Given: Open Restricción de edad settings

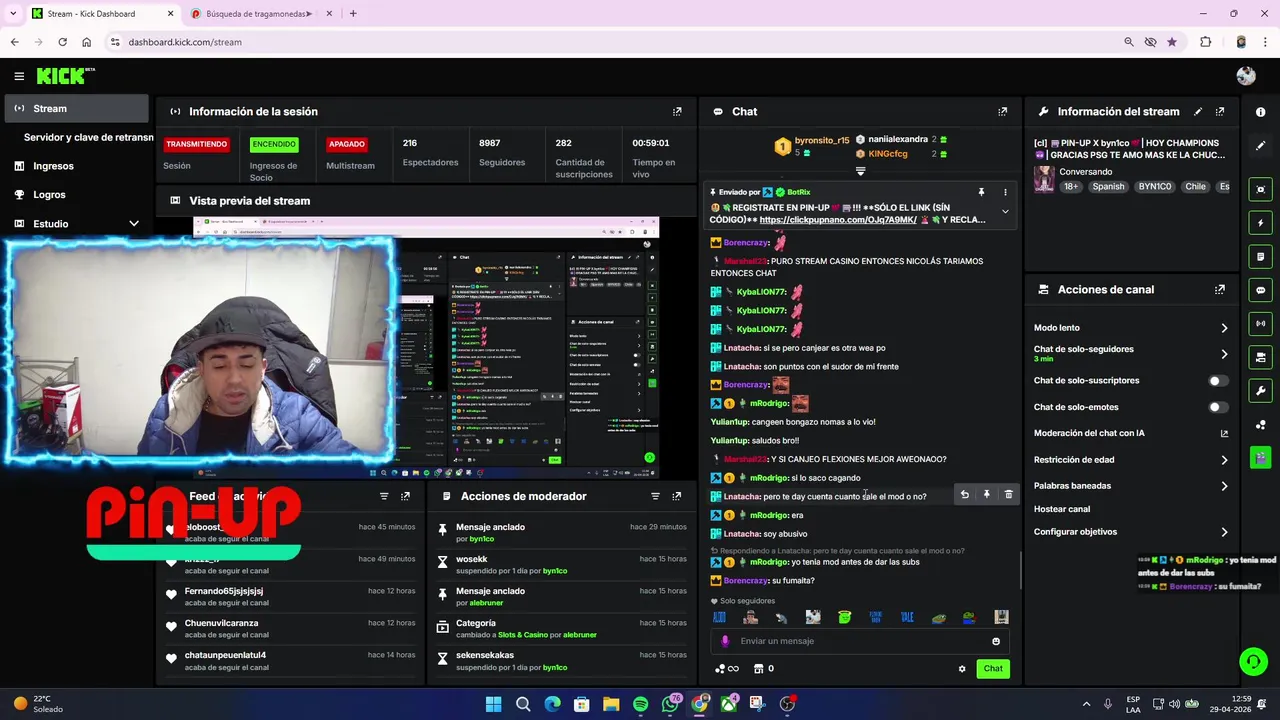Looking at the screenshot, I should tap(1131, 460).
